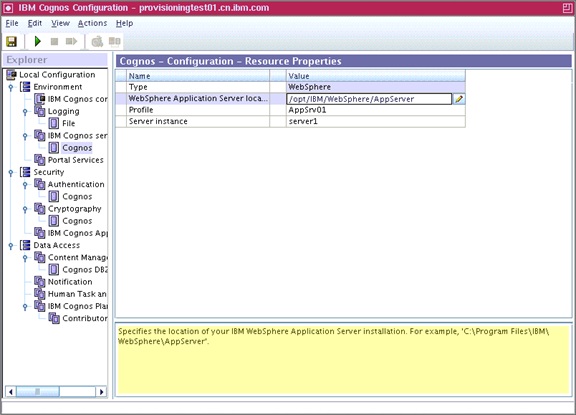The image size is (576, 415).
Task: Select Cognos under Authentication
Action: point(77,196)
